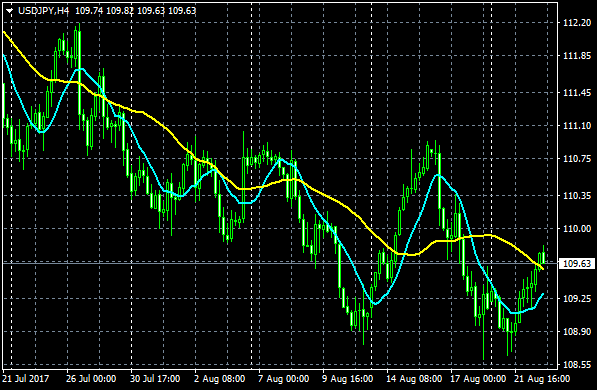
Task: Click the triangle arrow beside USDJPY,H4
Action: click(x=9, y=11)
